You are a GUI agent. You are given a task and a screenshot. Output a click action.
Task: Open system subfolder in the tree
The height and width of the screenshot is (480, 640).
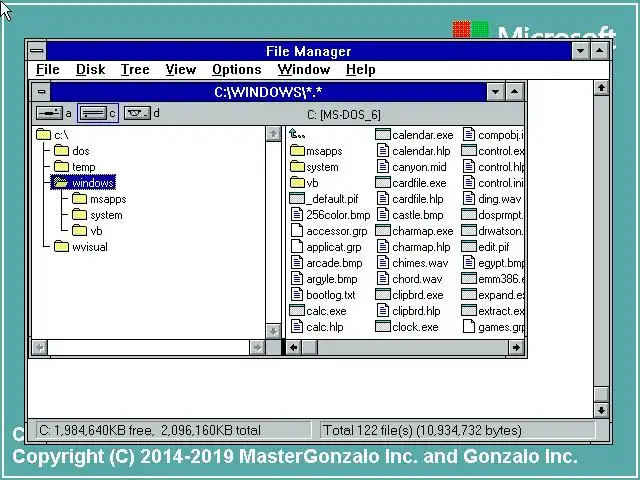click(97, 215)
